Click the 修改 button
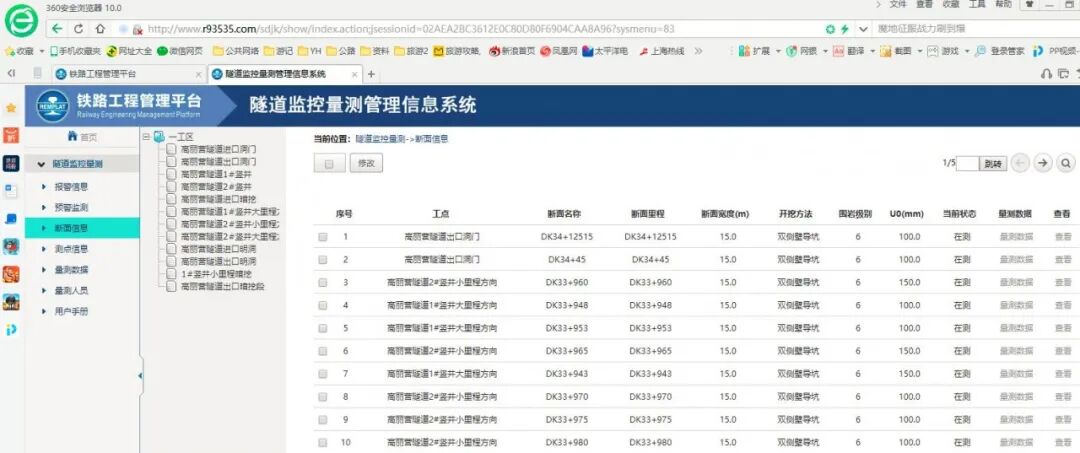The height and width of the screenshot is (453, 1080). (x=366, y=163)
